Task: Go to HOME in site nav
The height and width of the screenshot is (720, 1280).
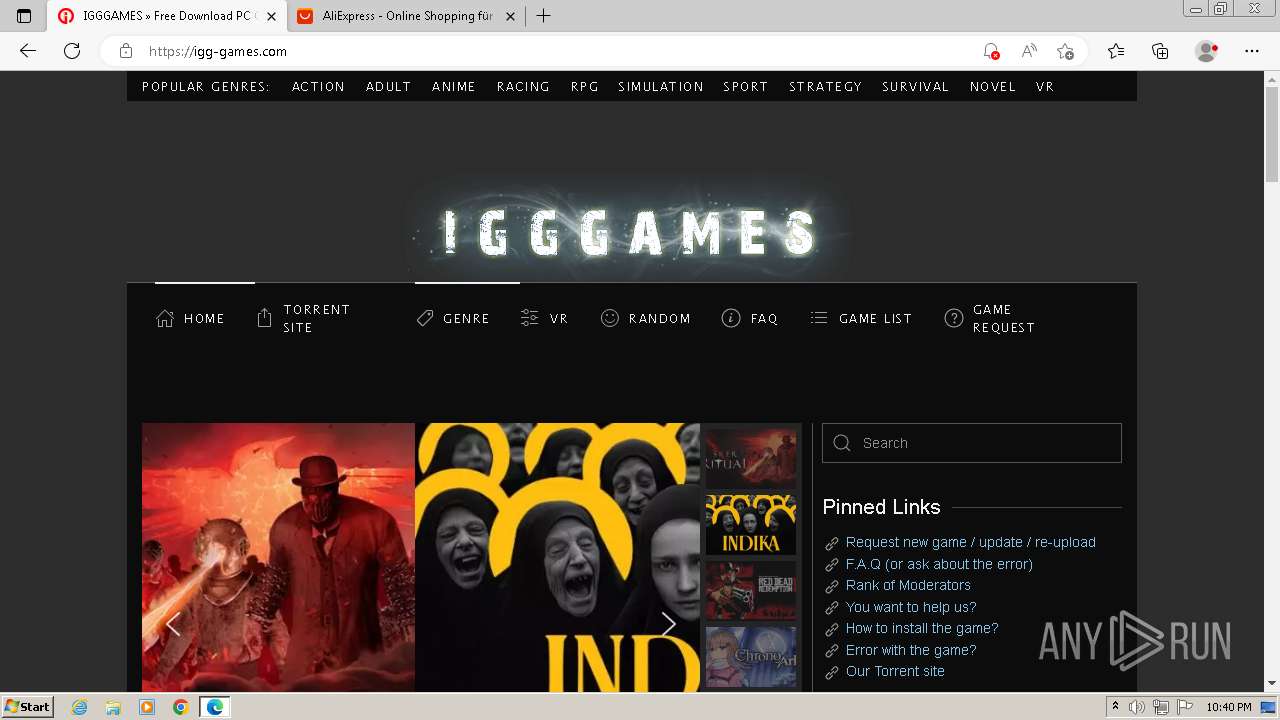Action: 190,318
